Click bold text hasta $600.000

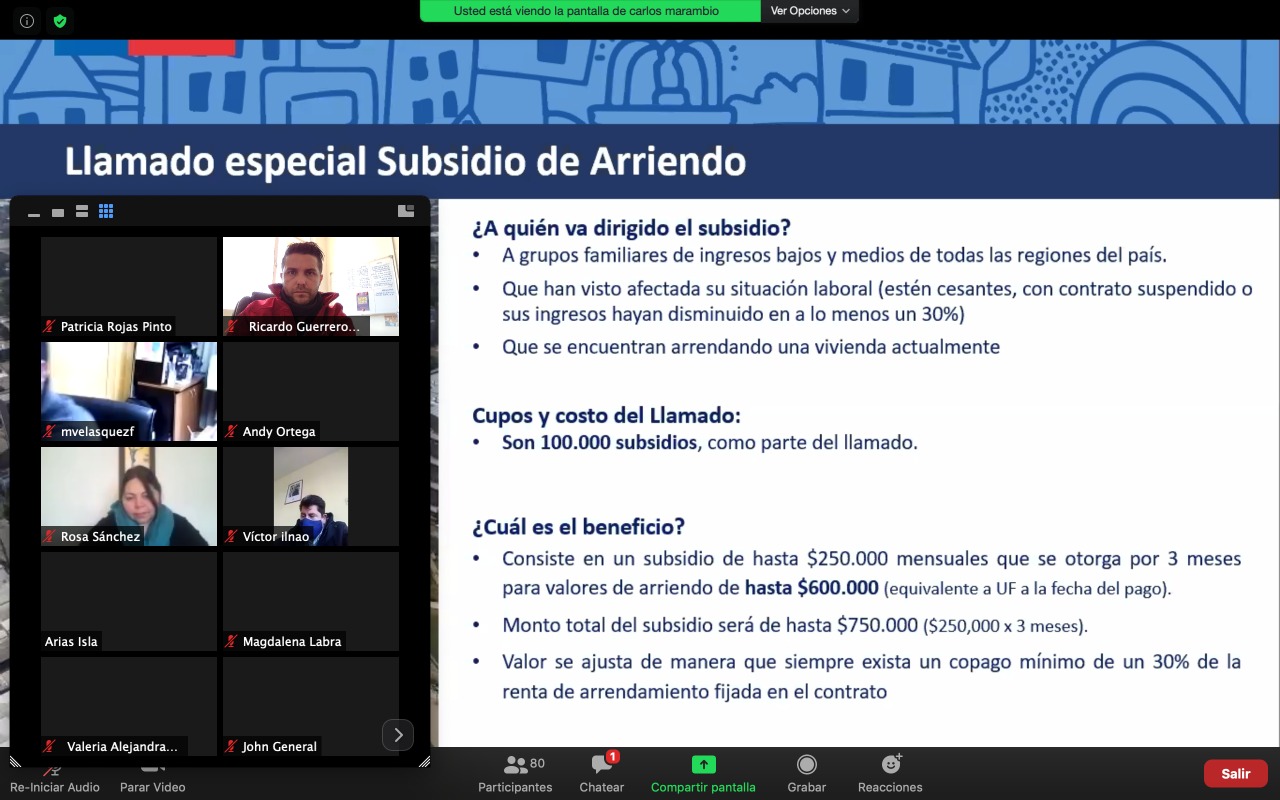pos(812,588)
